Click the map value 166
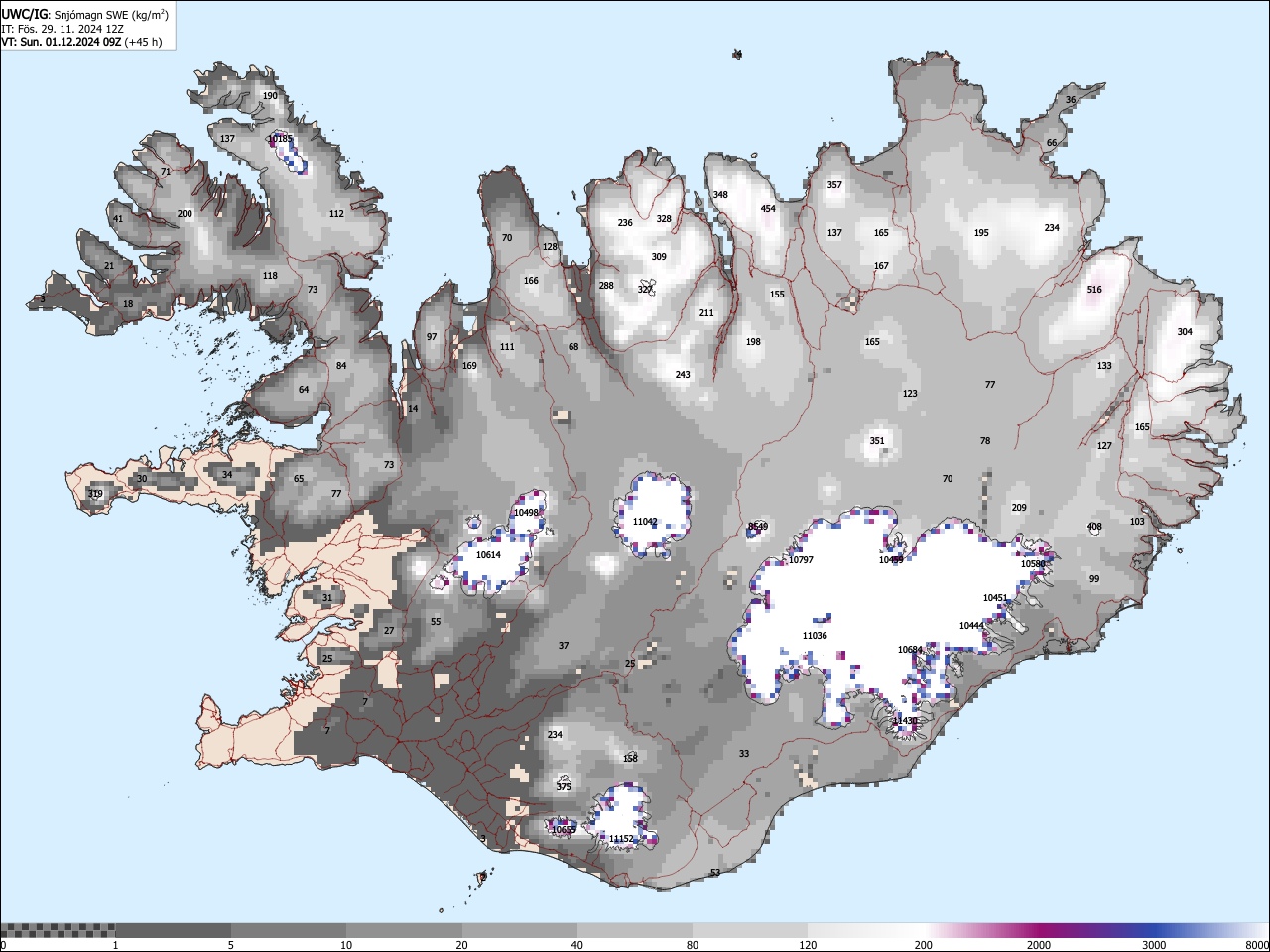1270x952 pixels. coord(531,281)
